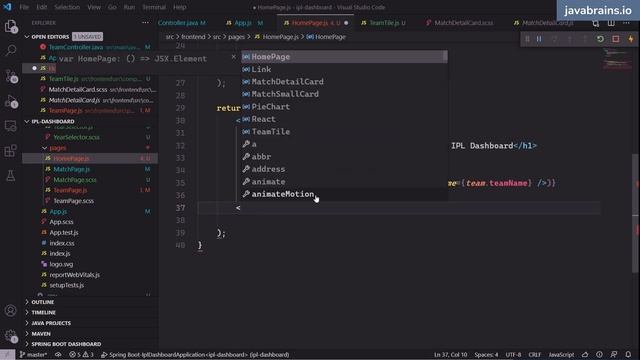Expand the Timeline section
Image resolution: width=640 pixels, height=360 pixels.
point(90,313)
